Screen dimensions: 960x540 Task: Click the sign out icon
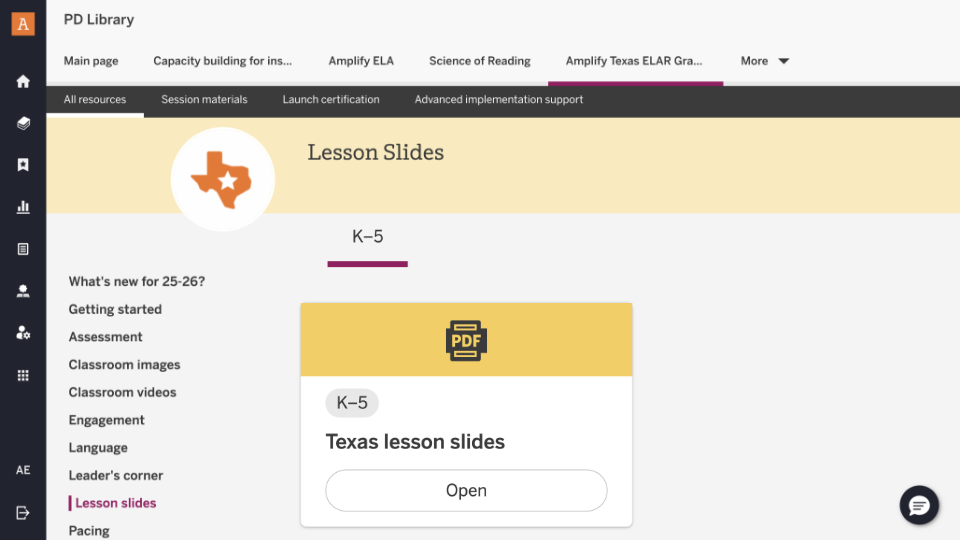click(23, 513)
